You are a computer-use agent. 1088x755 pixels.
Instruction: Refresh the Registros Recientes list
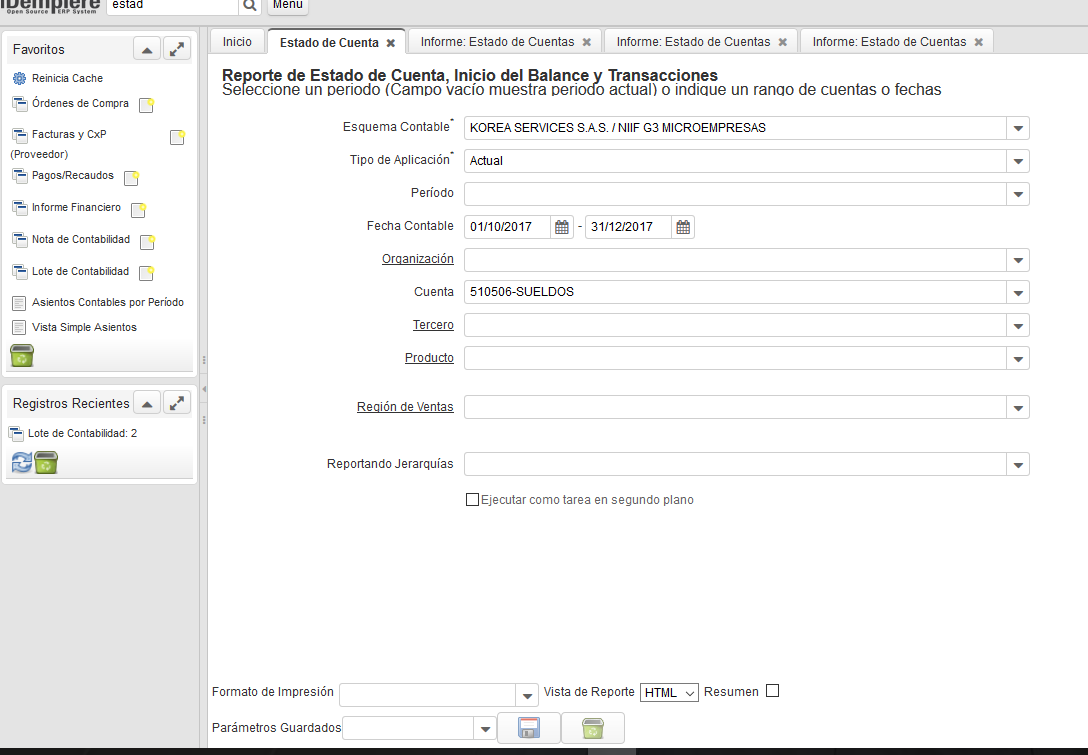coord(21,462)
